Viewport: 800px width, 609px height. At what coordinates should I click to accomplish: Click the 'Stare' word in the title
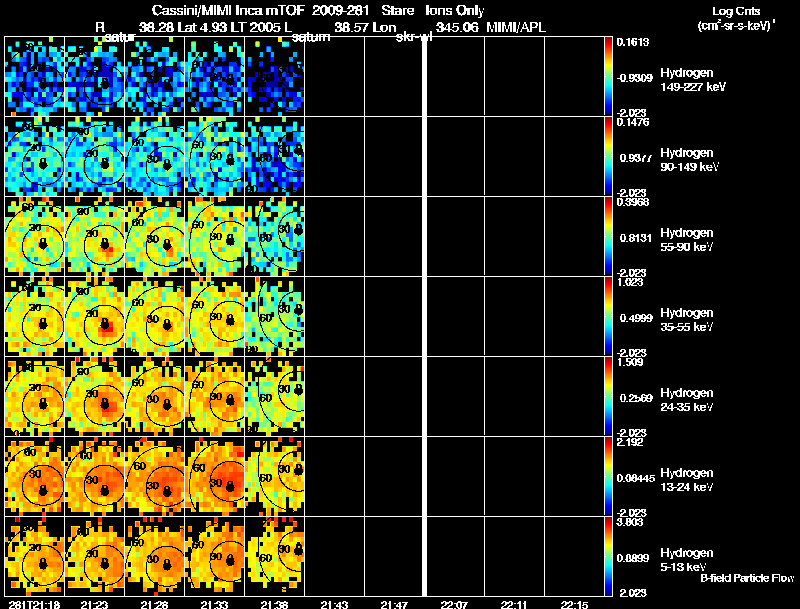pyautogui.click(x=397, y=11)
